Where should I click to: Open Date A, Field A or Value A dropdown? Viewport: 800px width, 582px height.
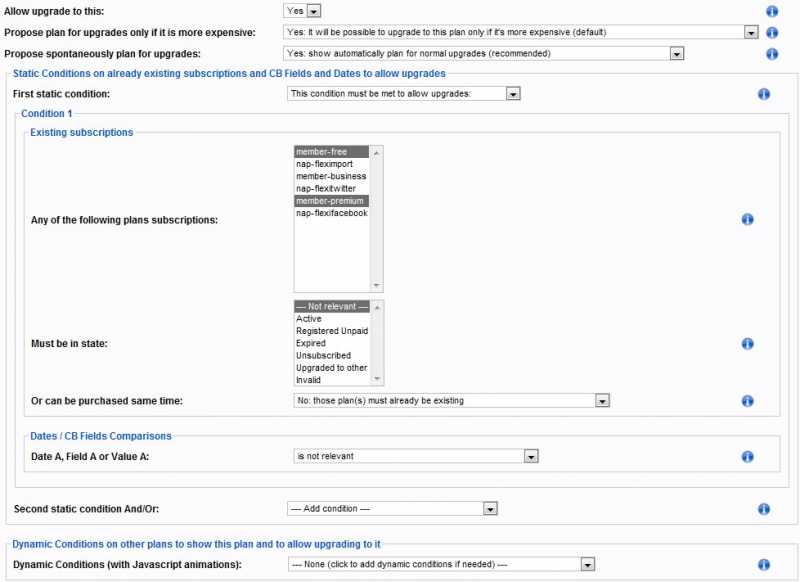416,456
